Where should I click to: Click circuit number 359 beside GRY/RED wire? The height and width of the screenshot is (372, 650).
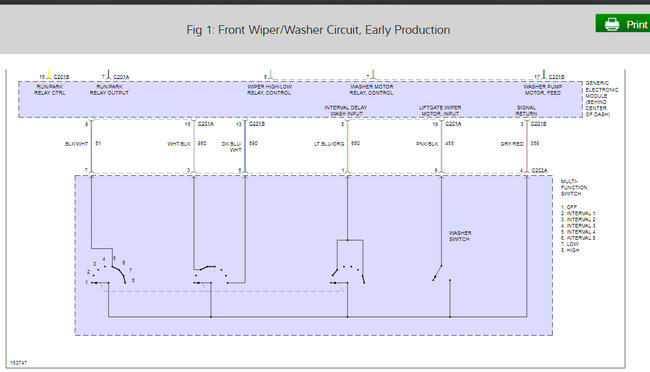(535, 143)
